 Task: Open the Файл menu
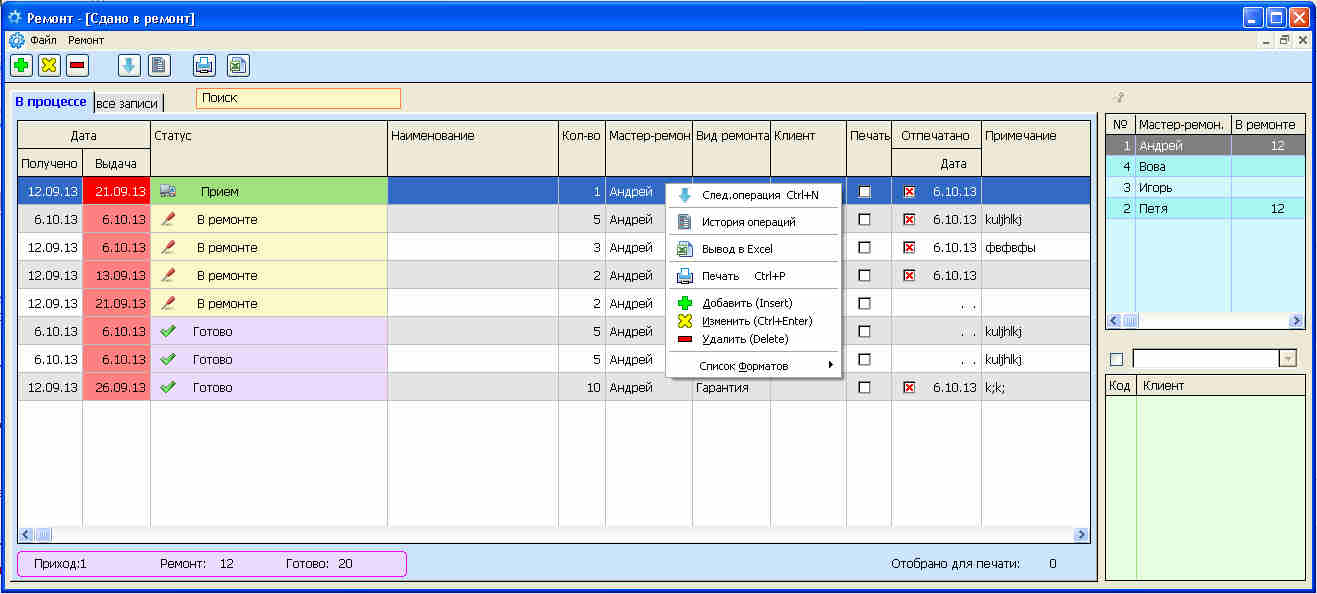pos(43,40)
